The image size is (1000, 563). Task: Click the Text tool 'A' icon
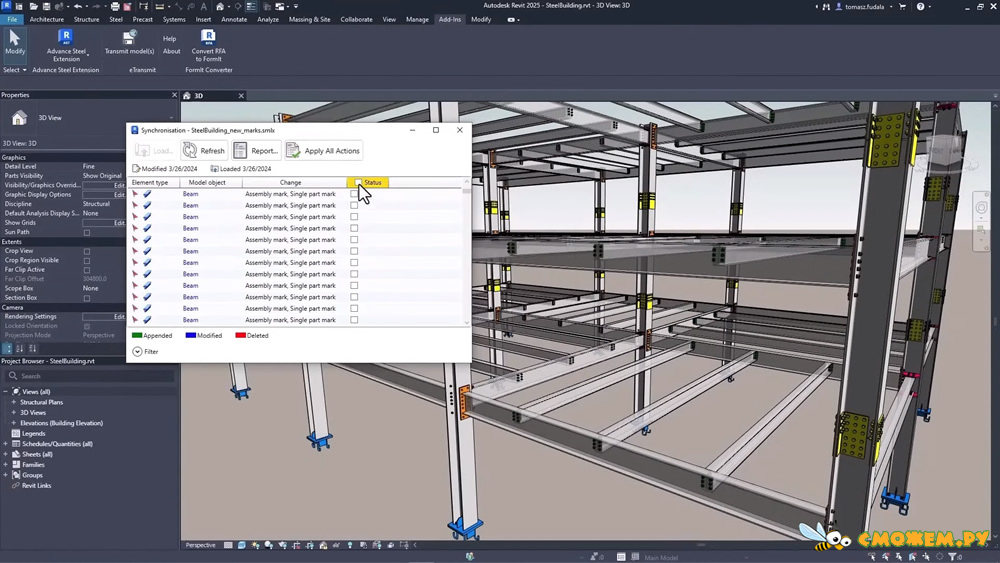pos(203,6)
